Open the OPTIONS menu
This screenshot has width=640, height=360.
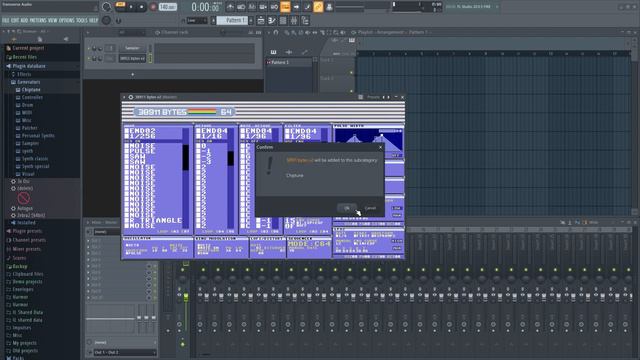67,20
